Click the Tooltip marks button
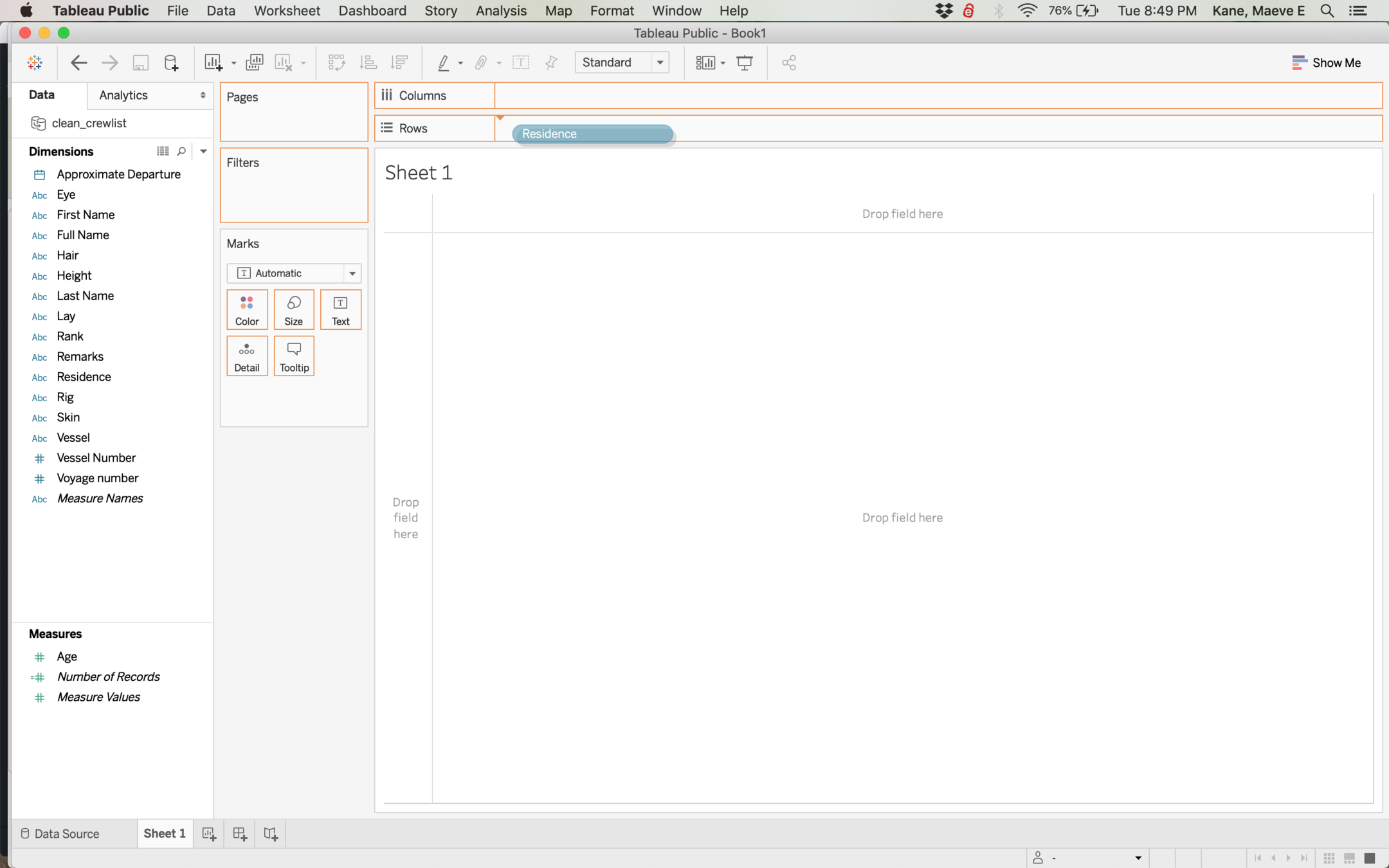The height and width of the screenshot is (868, 1389). tap(294, 356)
